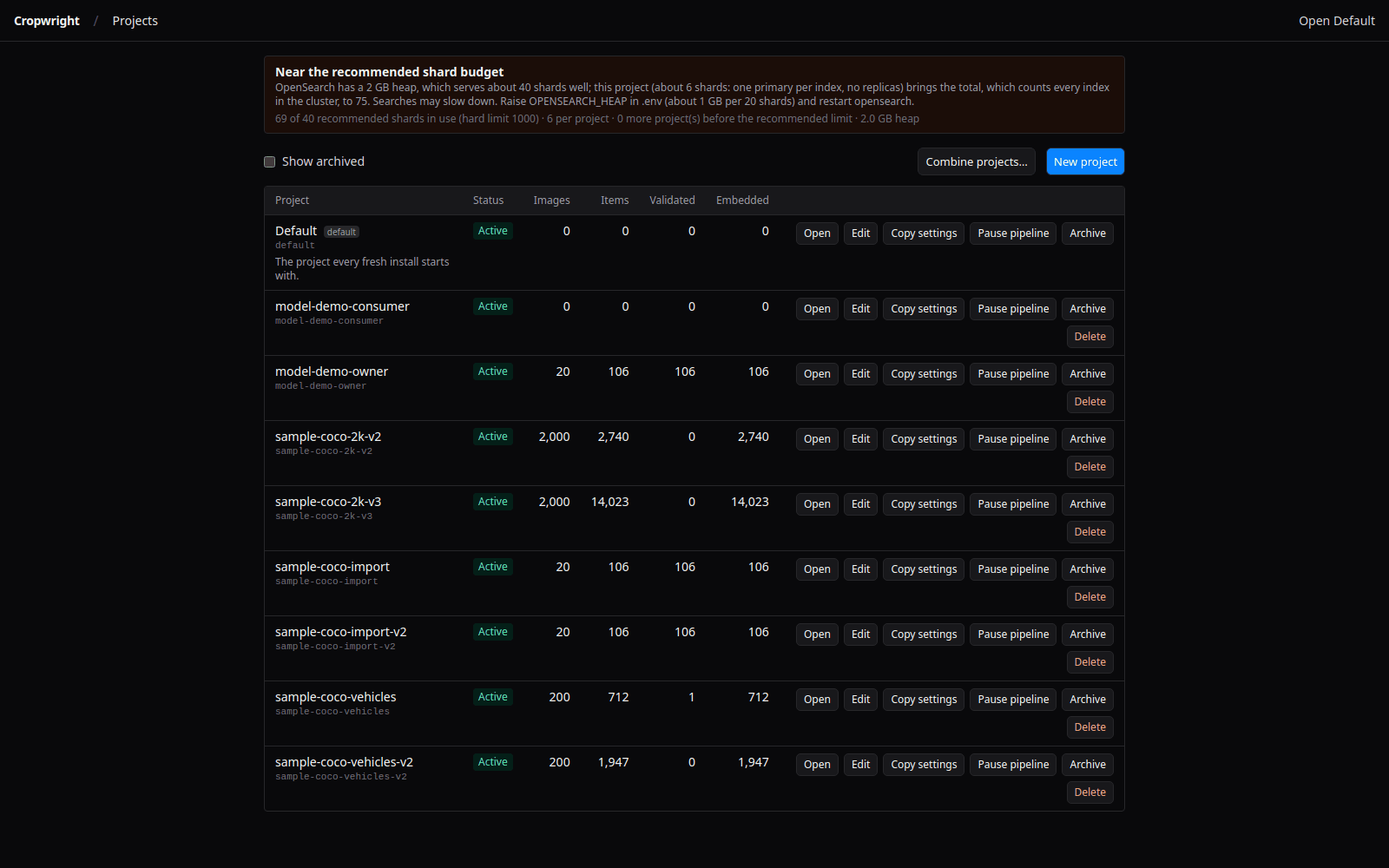
Task: Delete the sample-coco-2k-v2 project
Action: 1089,467
